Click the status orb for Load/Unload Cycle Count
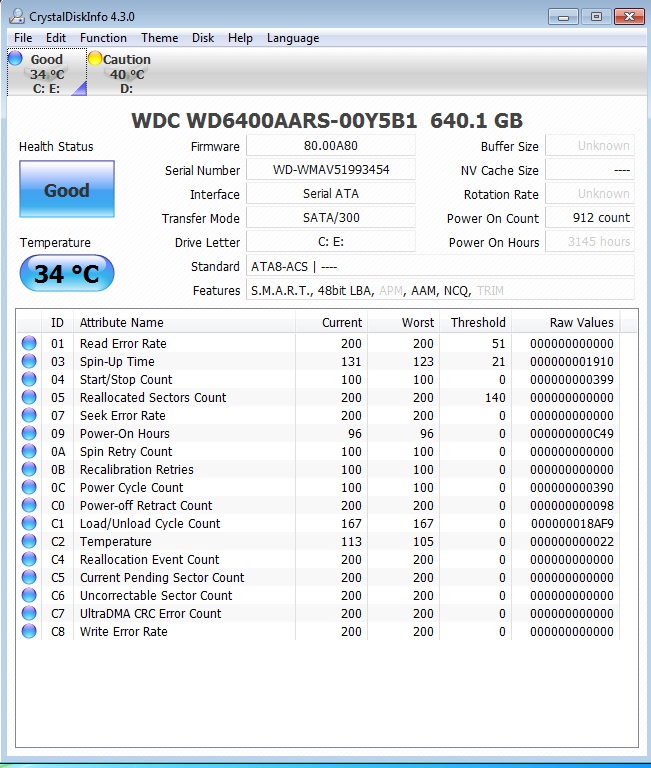The width and height of the screenshot is (651, 768). point(29,523)
